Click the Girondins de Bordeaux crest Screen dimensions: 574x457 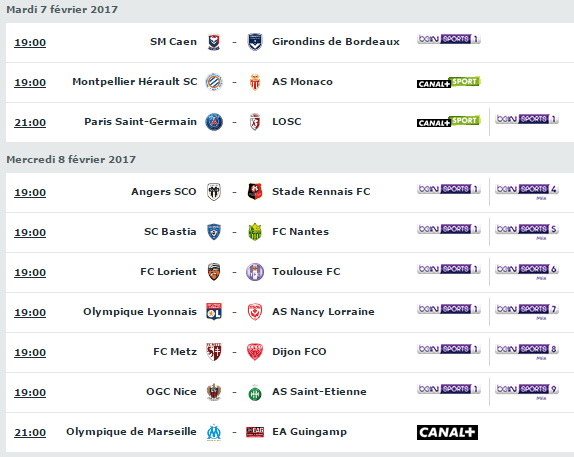tap(255, 42)
